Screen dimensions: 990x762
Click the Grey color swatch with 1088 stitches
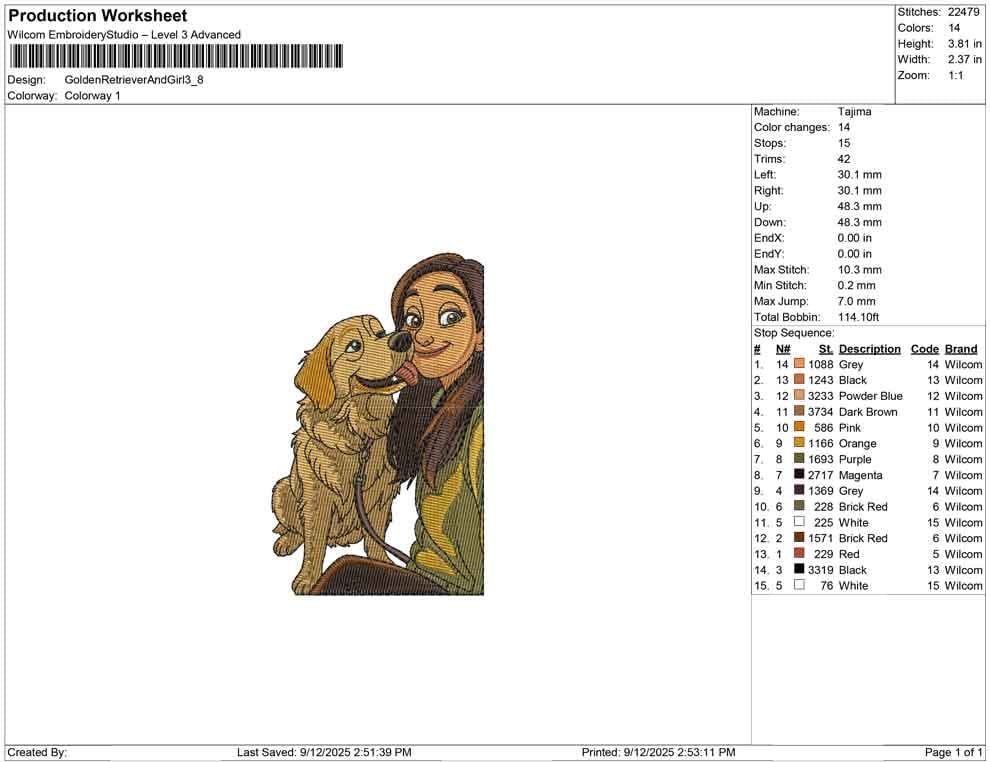point(799,364)
